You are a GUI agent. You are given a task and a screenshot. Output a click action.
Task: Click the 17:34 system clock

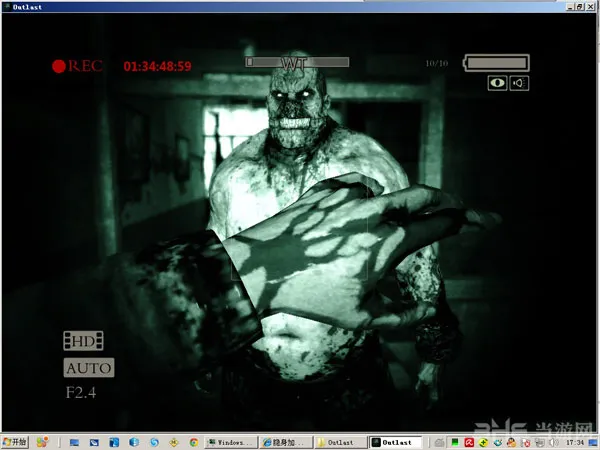(575, 443)
